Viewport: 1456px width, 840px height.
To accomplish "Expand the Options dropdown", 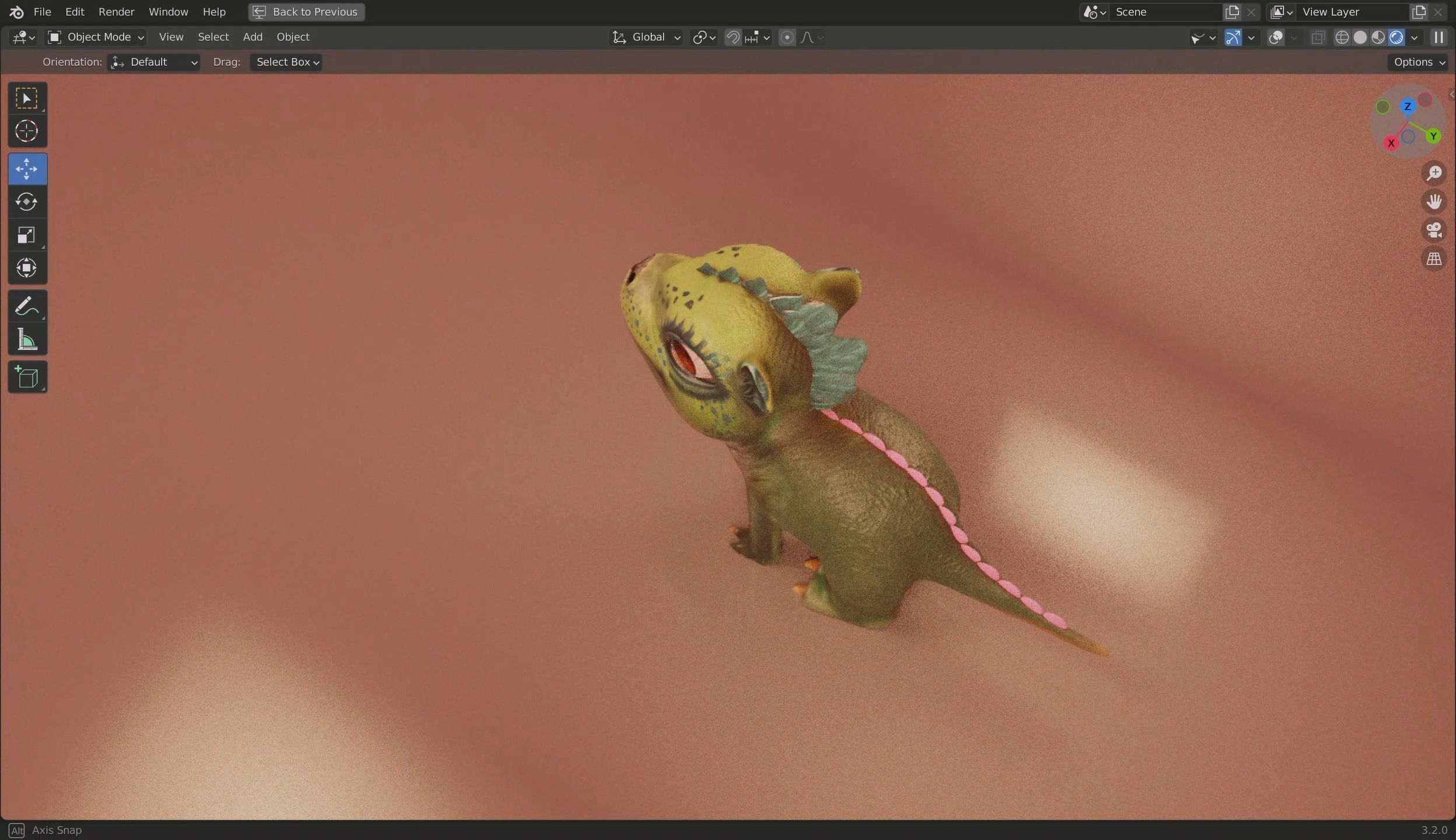I will 1417,62.
